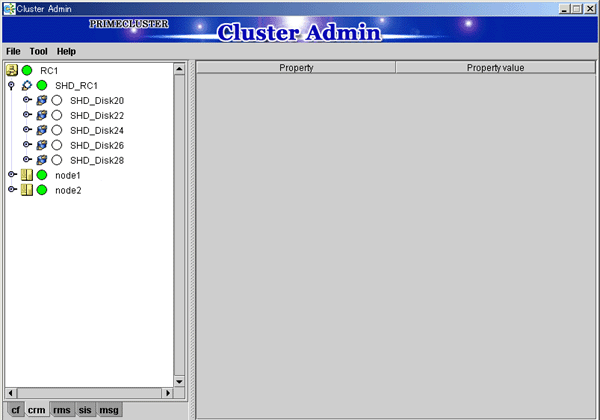The image size is (600, 420).
Task: Select the SHD_RC1 tree label
Action: pos(77,86)
